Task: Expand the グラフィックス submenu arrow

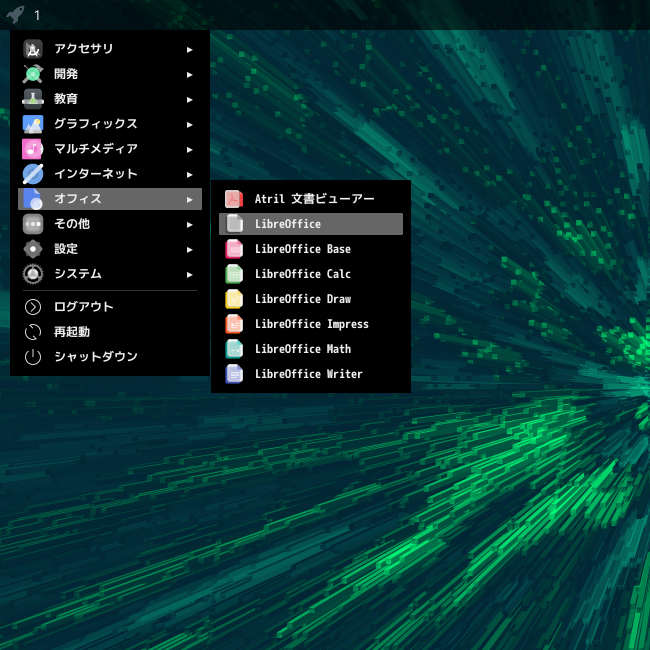Action: 189,124
